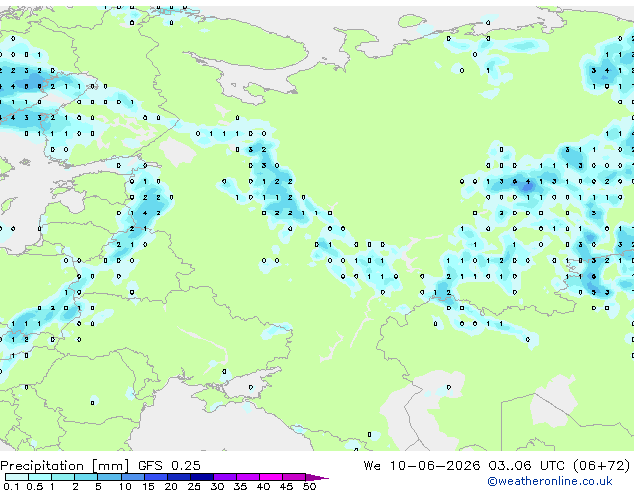Pick the 10 to 15 mm legend swatch
The width and height of the screenshot is (634, 490).
[133, 477]
